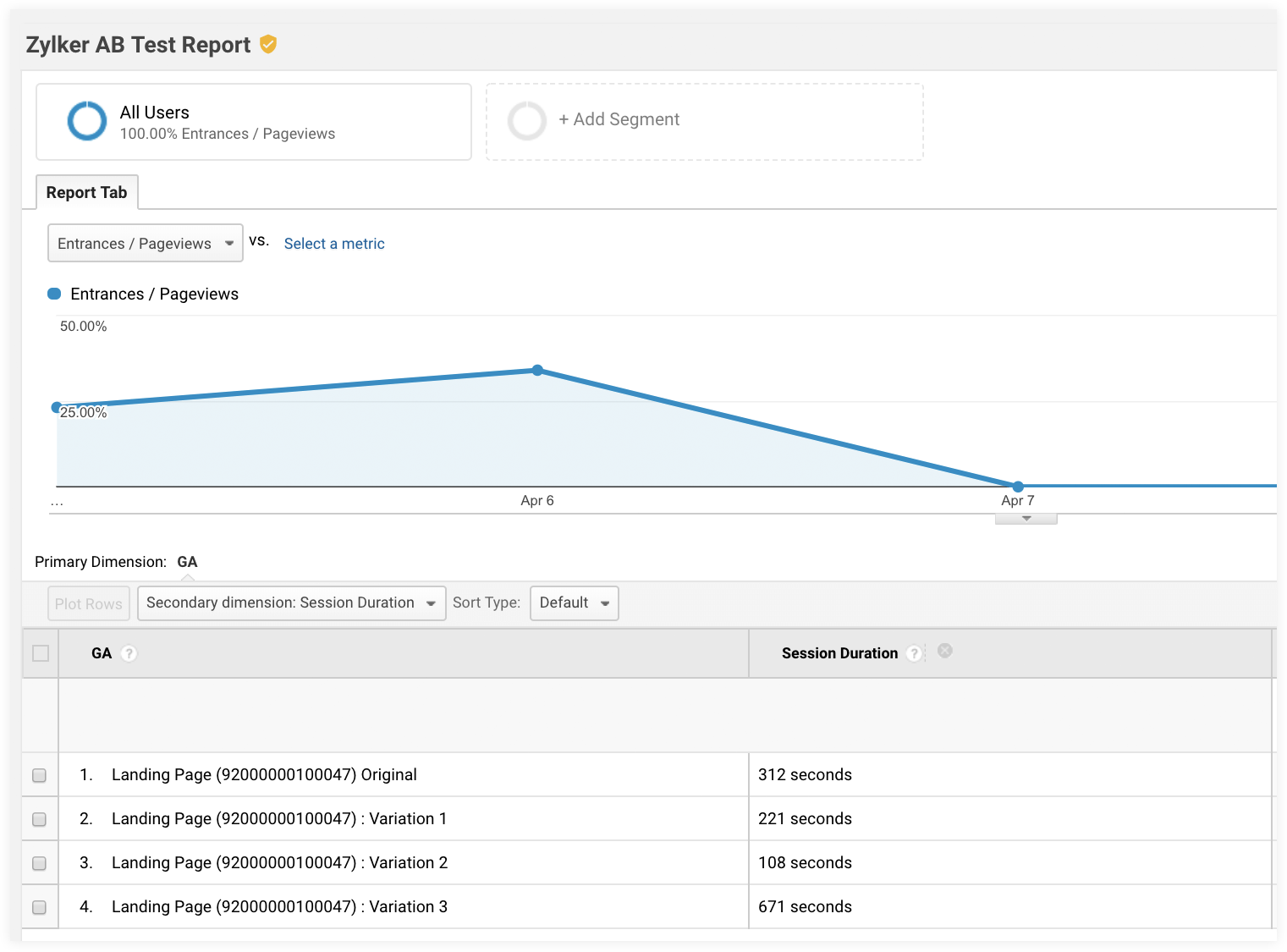Click the Plot Rows button
The width and height of the screenshot is (1287, 952).
89,603
